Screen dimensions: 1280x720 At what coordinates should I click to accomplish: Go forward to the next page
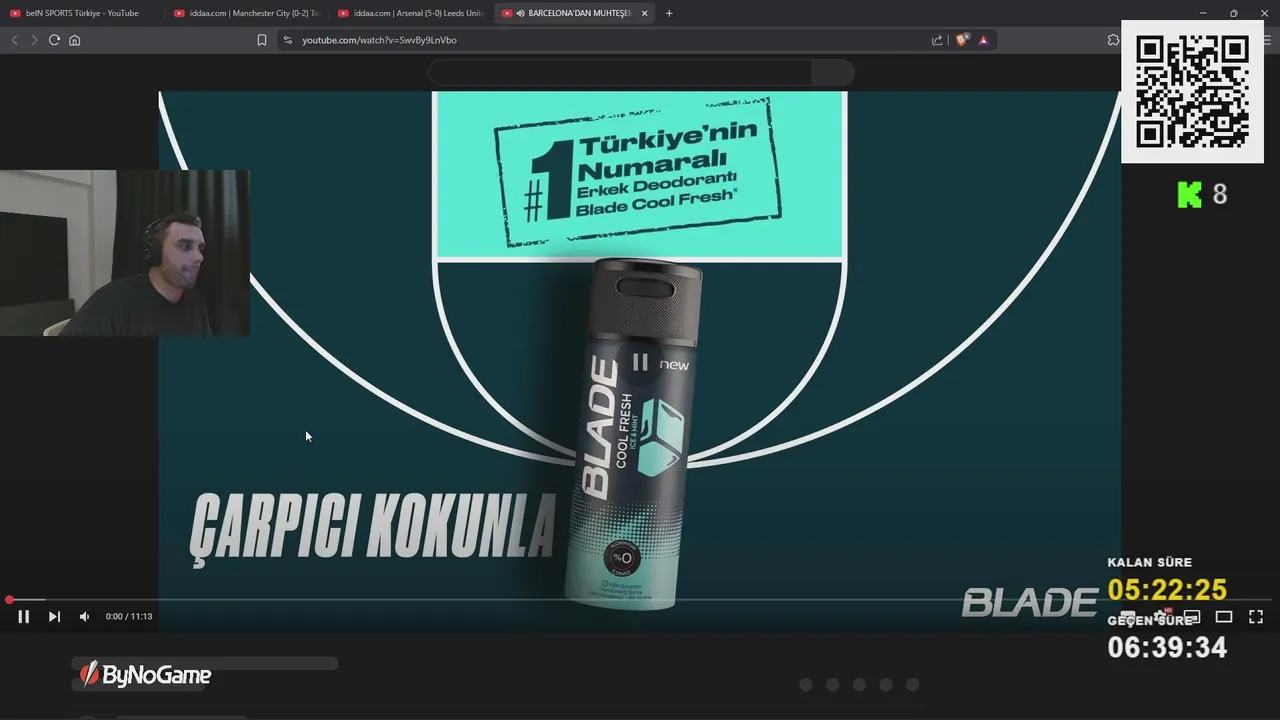tap(34, 40)
